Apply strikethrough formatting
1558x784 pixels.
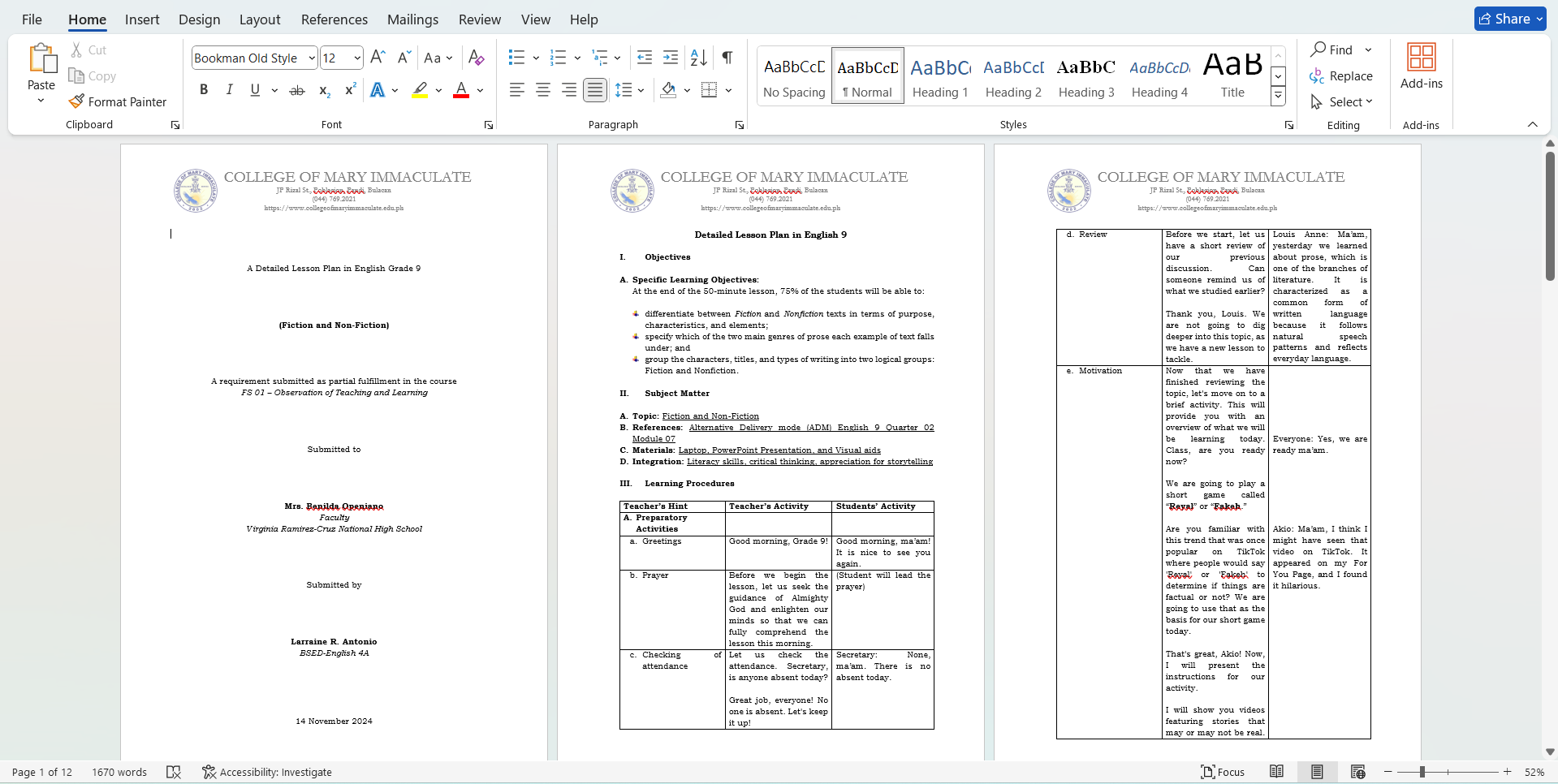coord(297,90)
